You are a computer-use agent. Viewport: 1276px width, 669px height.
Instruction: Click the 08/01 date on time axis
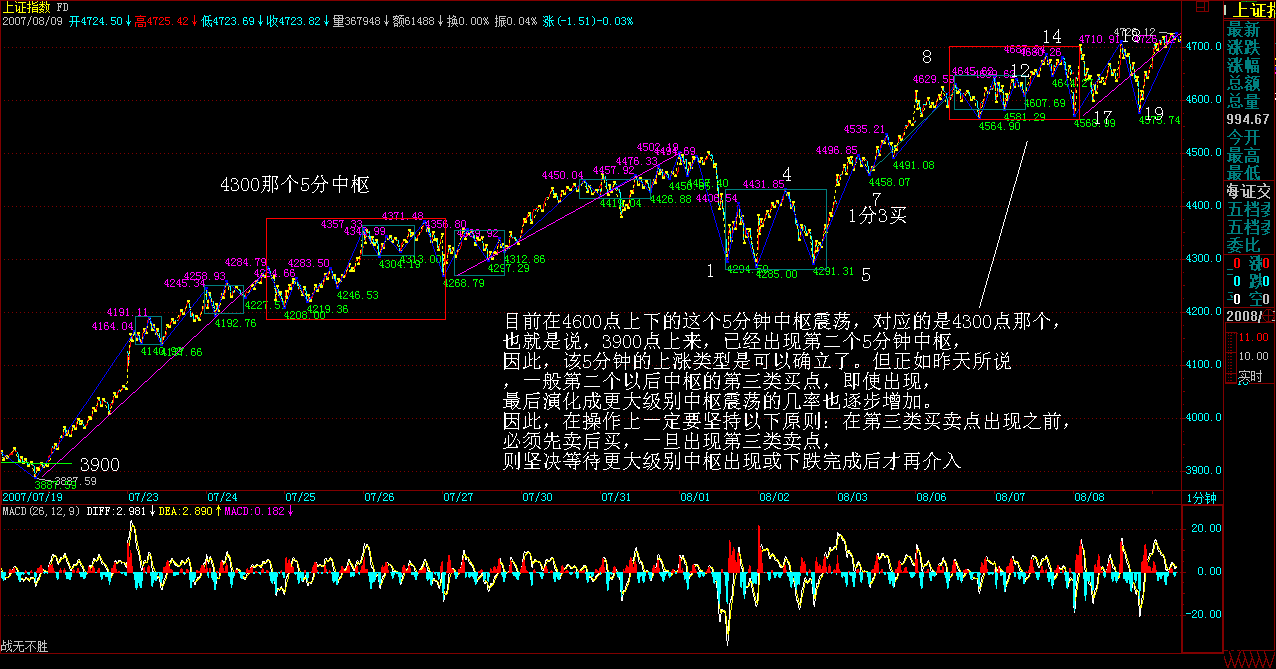point(695,497)
